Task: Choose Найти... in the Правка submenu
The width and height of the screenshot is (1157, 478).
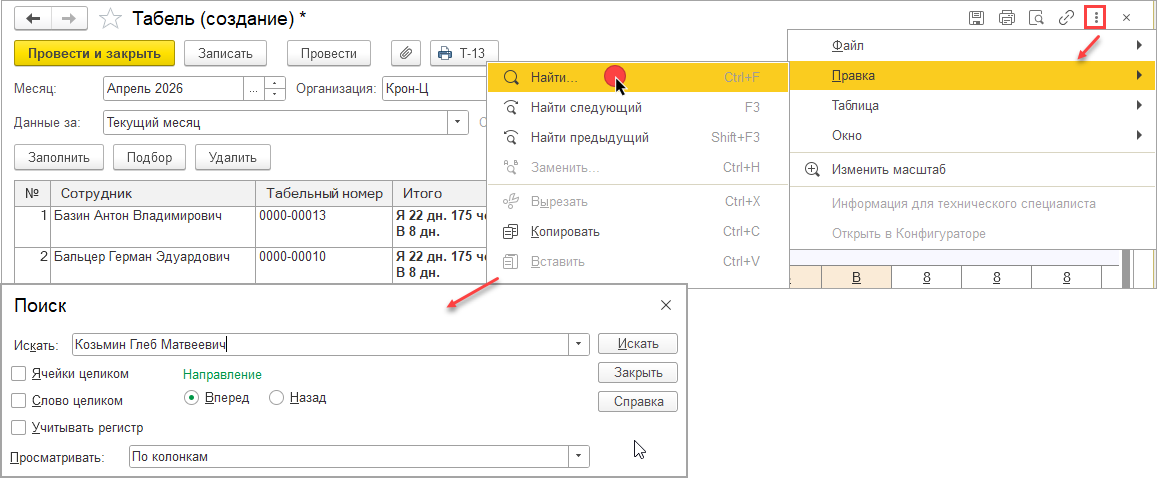Action: [638, 77]
